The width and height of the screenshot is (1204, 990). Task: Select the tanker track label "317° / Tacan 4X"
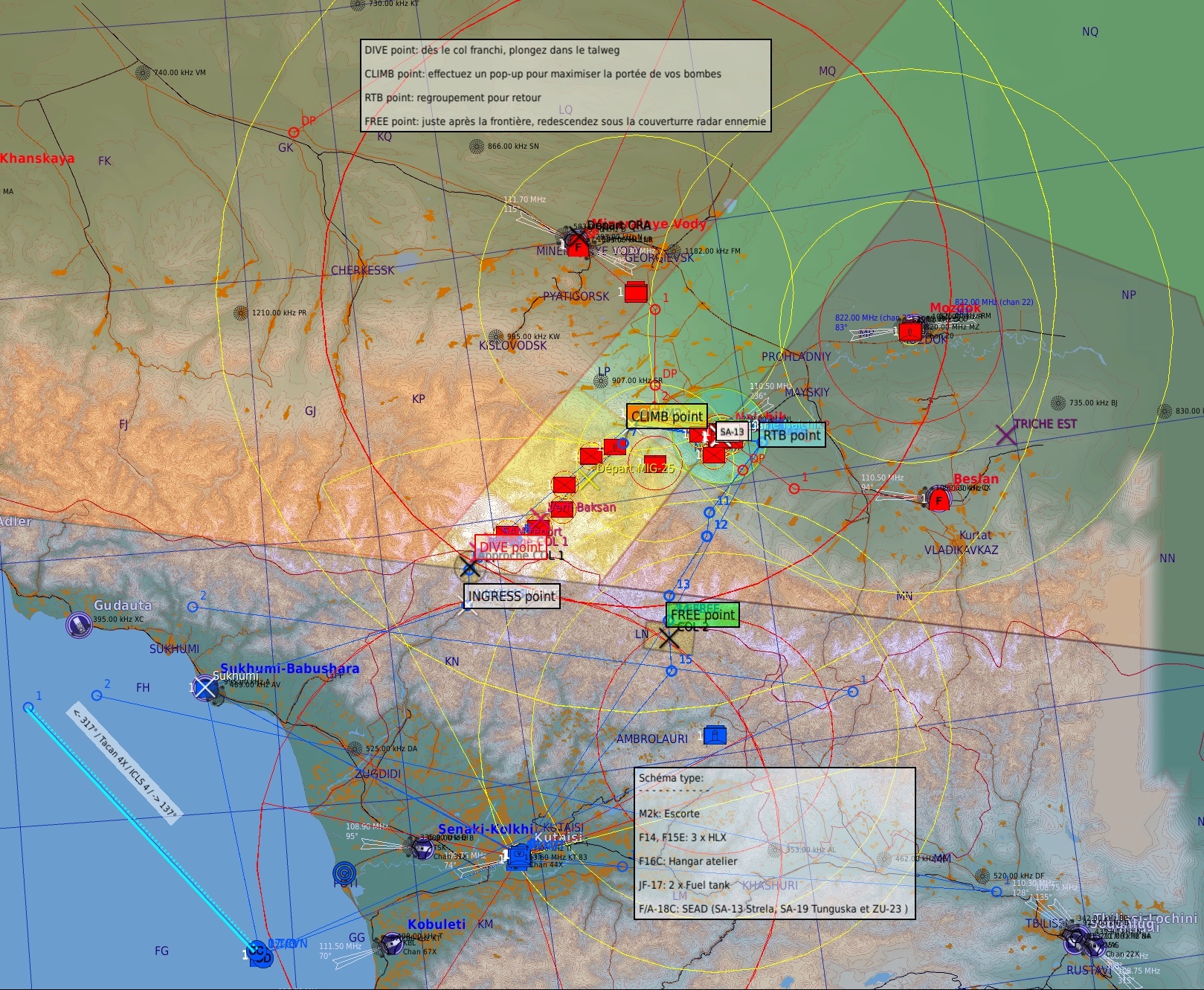click(125, 763)
